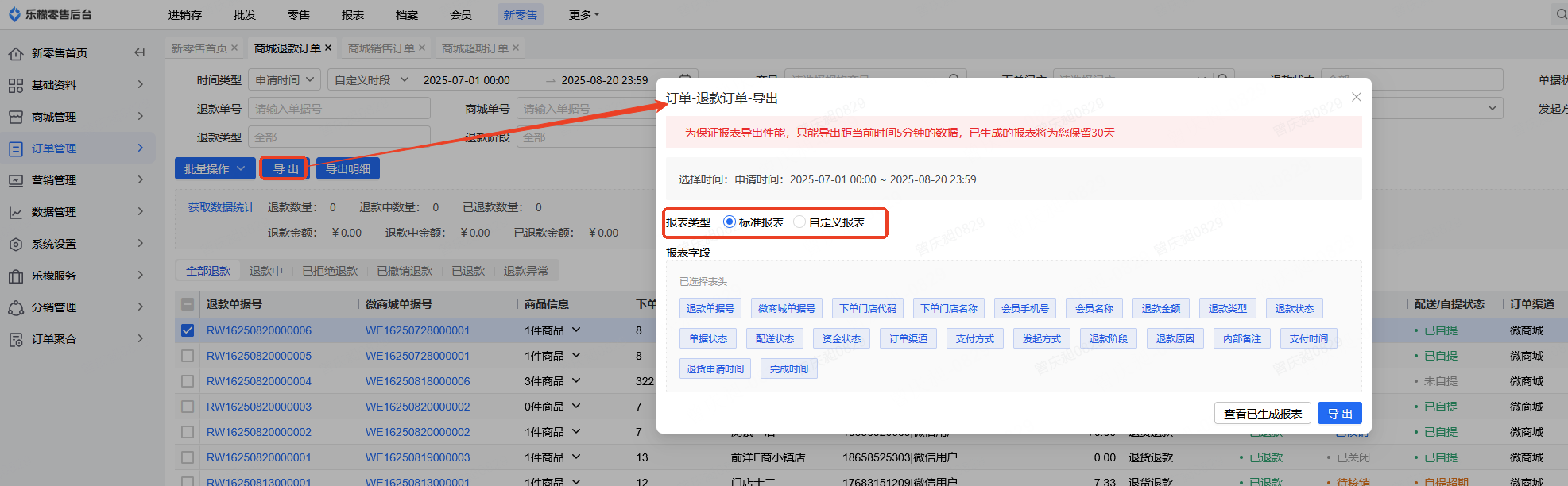Open the 批量操作 dropdown button
Viewport: 1568px width, 486px height.
click(215, 168)
